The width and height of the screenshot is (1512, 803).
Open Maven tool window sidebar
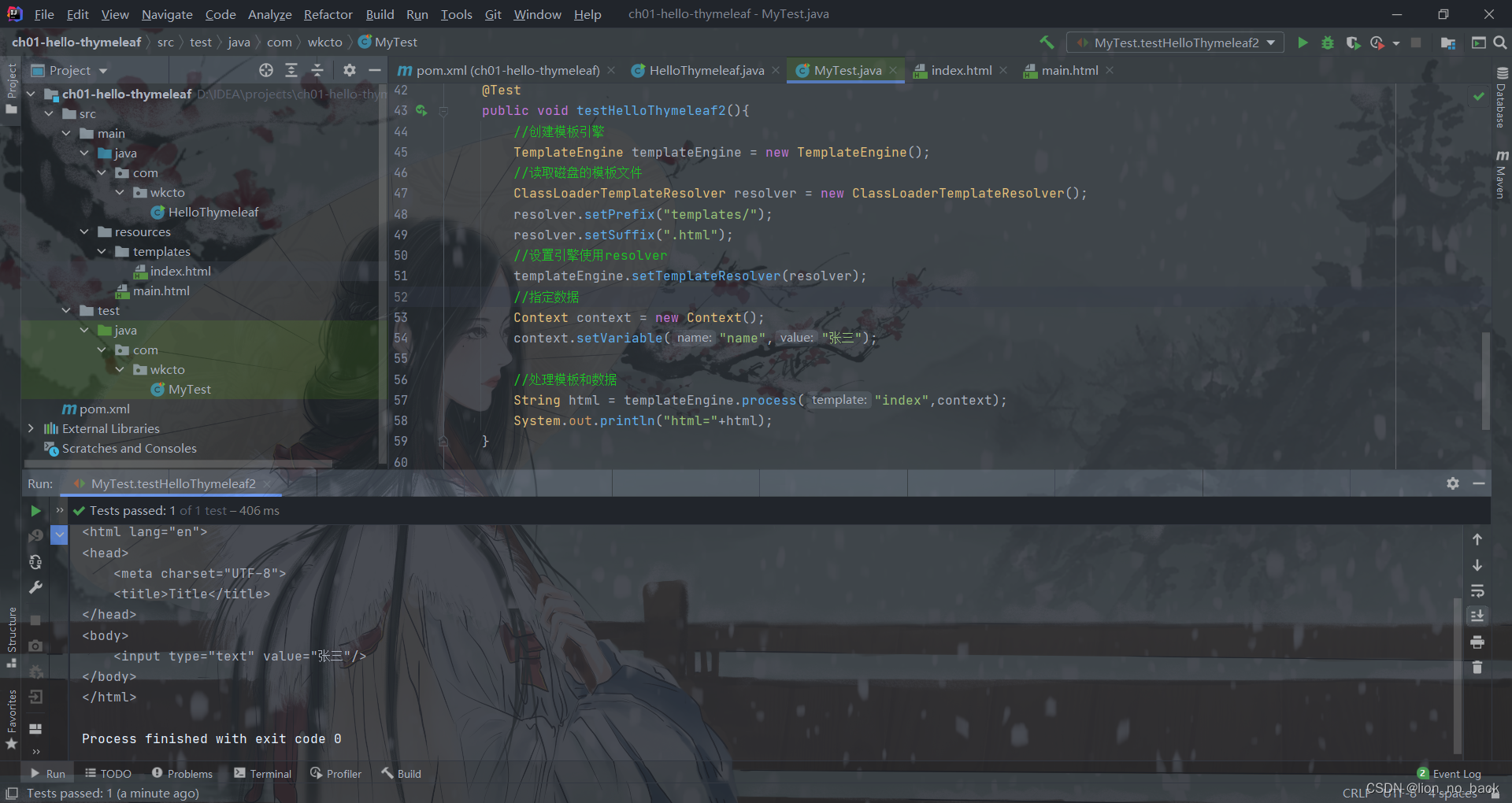(x=1502, y=174)
